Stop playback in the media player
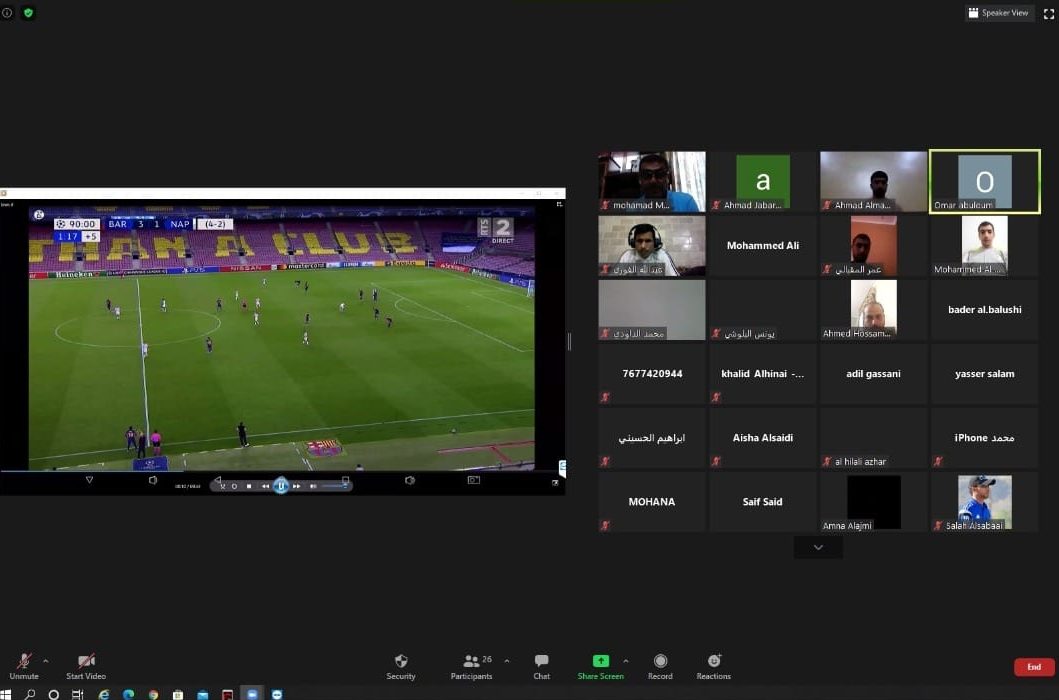Screen dimensions: 1059x700 point(249,486)
